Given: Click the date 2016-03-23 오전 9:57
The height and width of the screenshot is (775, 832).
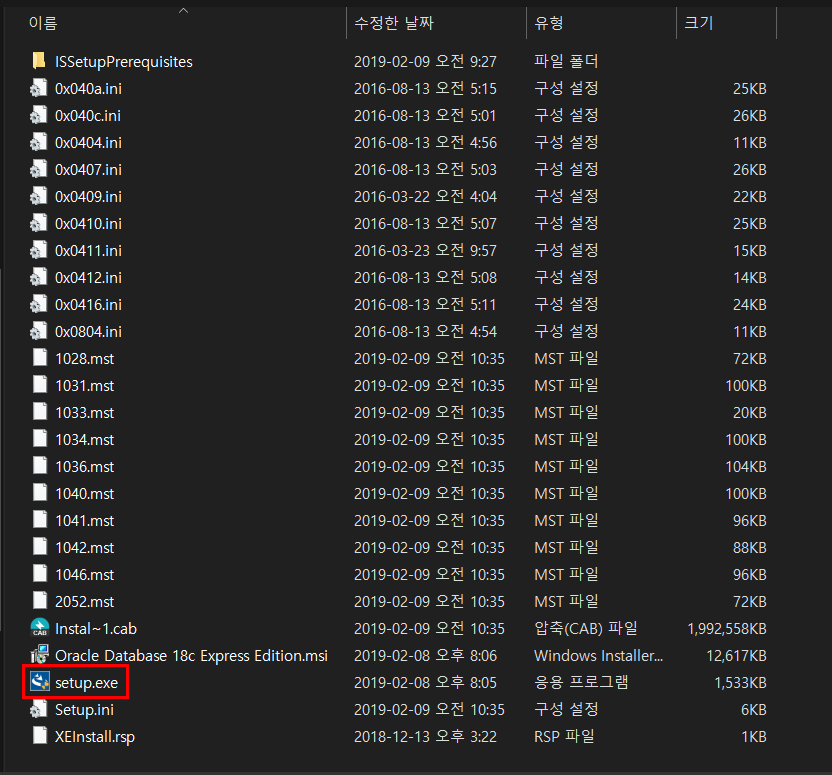Looking at the screenshot, I should [426, 250].
